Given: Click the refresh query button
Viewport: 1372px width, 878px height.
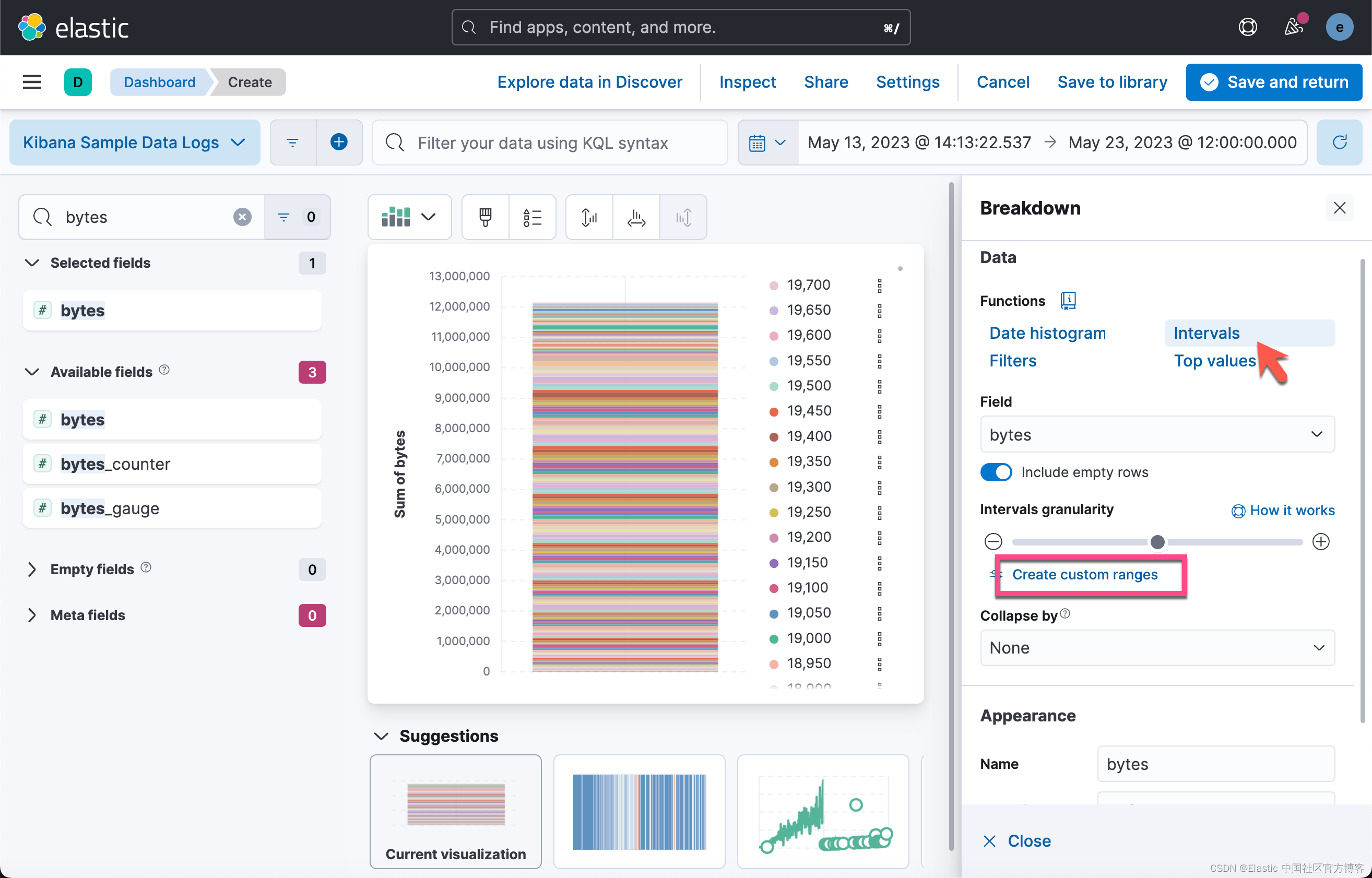Looking at the screenshot, I should click(x=1340, y=143).
